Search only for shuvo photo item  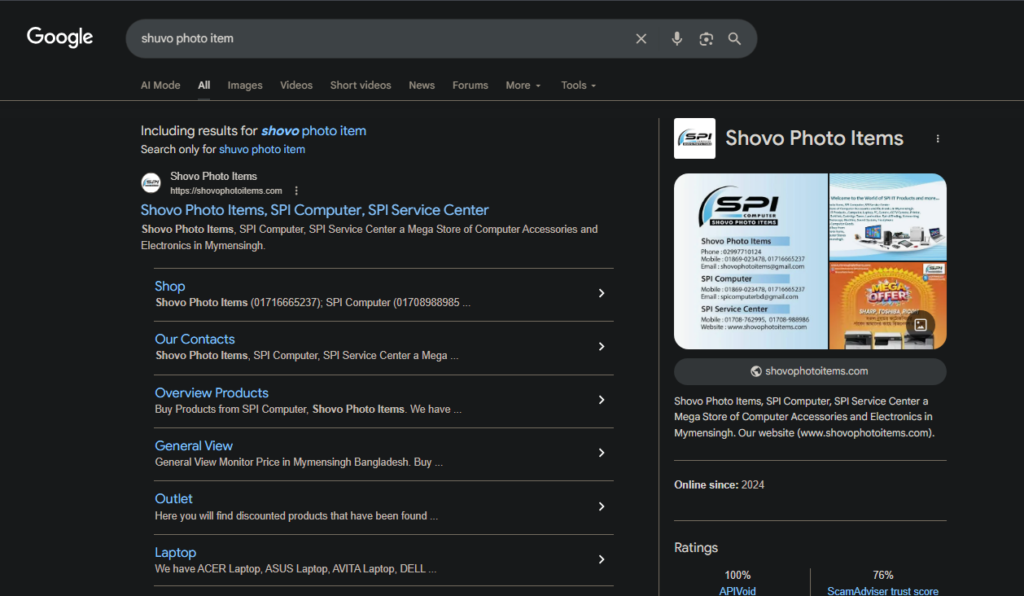tap(262, 149)
